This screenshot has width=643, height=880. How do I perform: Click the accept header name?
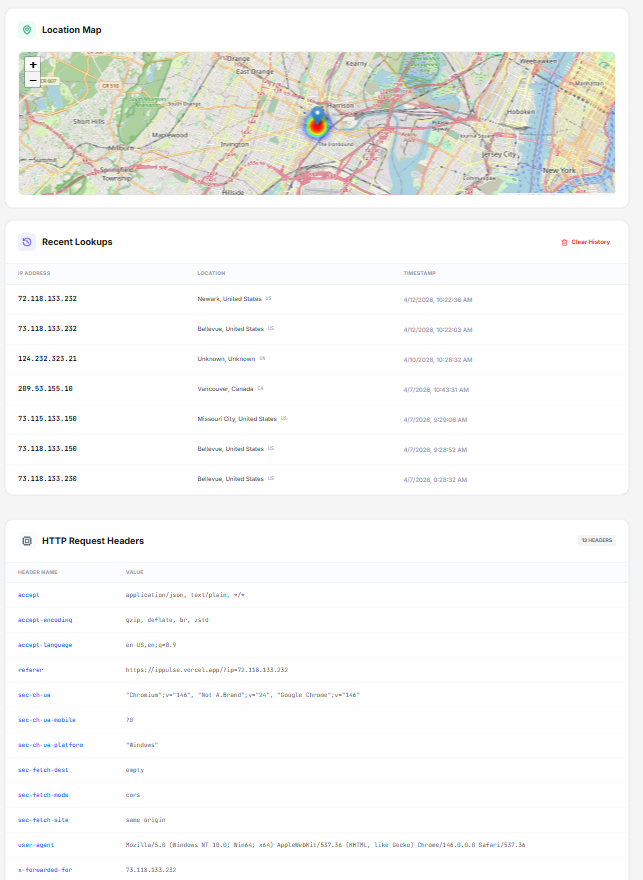(x=29, y=595)
